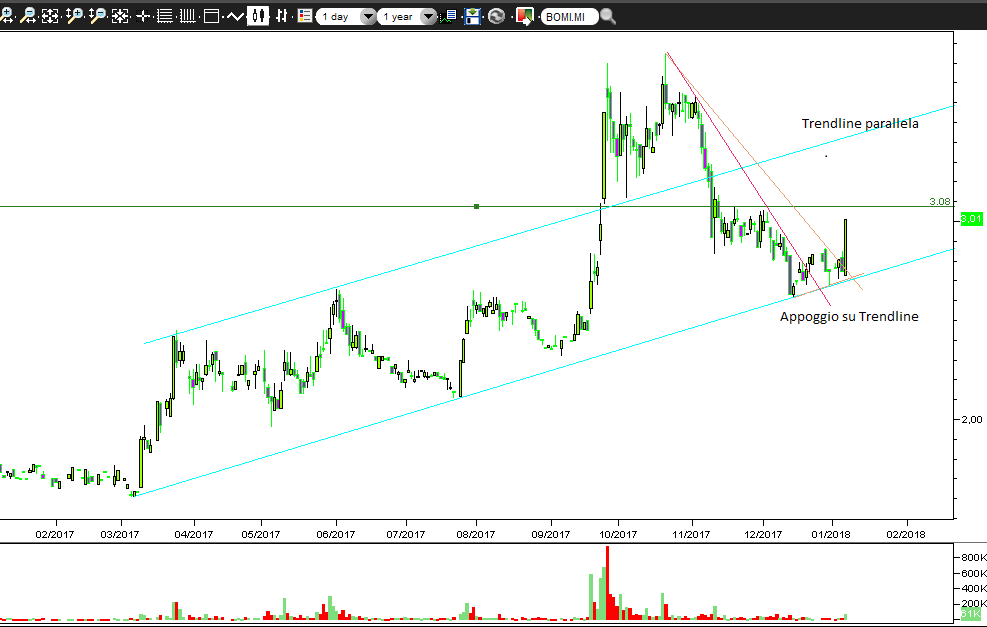This screenshot has height=627, width=987.
Task: Toggle vertical grid lines icon
Action: click(188, 16)
